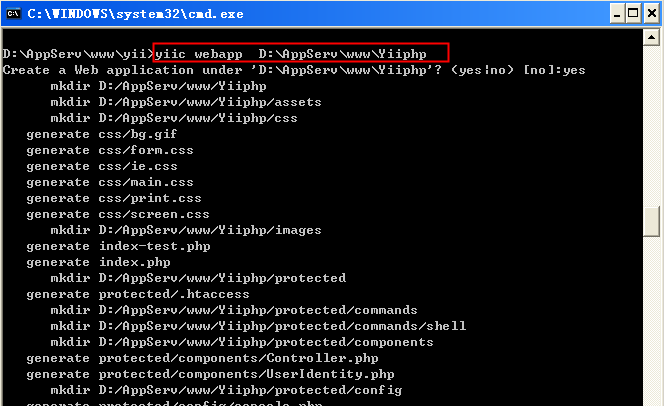Viewport: 664px width, 406px height.
Task: Click the highlighted yiic webapp command
Action: click(x=302, y=53)
